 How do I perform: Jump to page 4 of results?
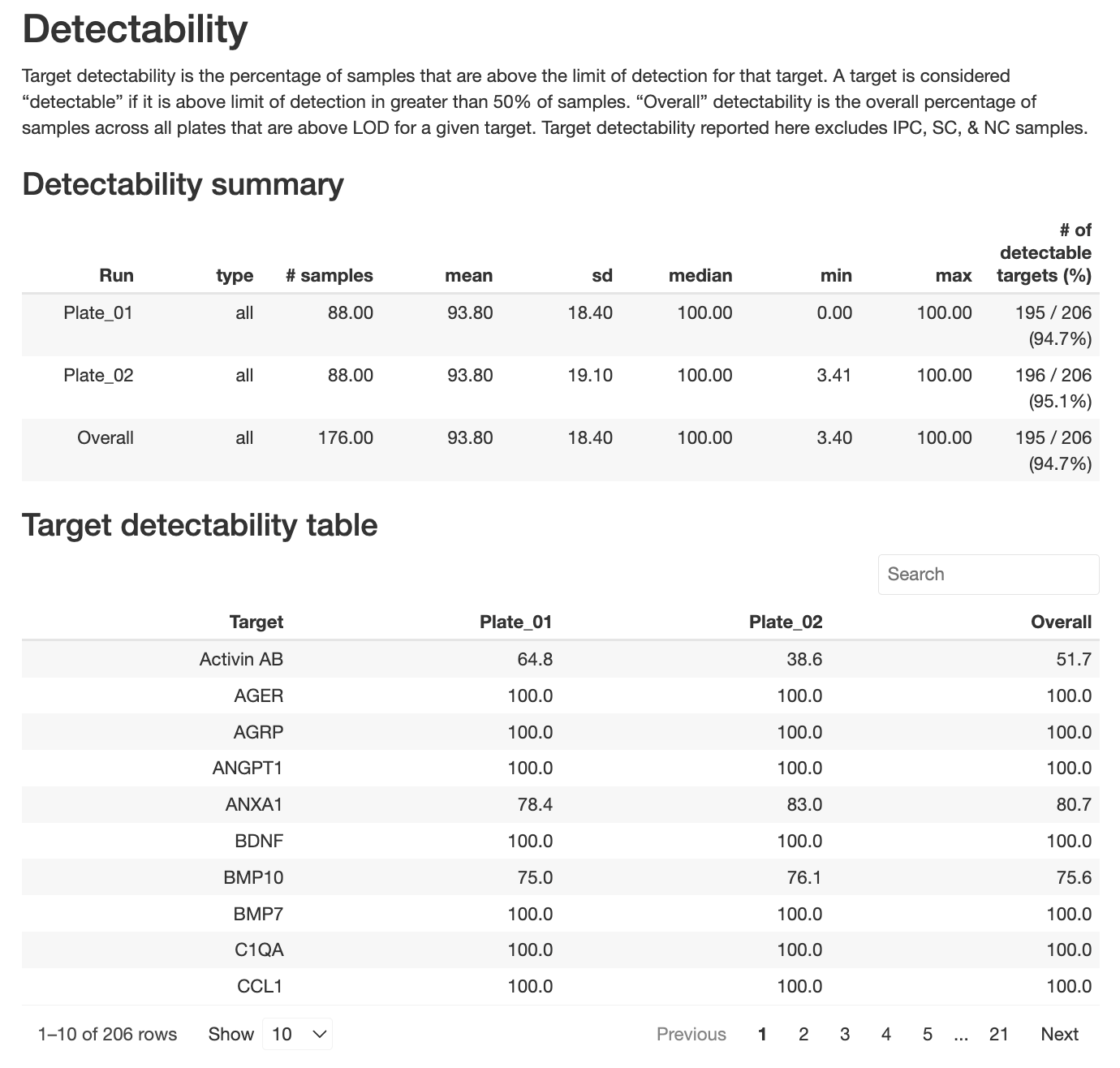[x=886, y=1034]
